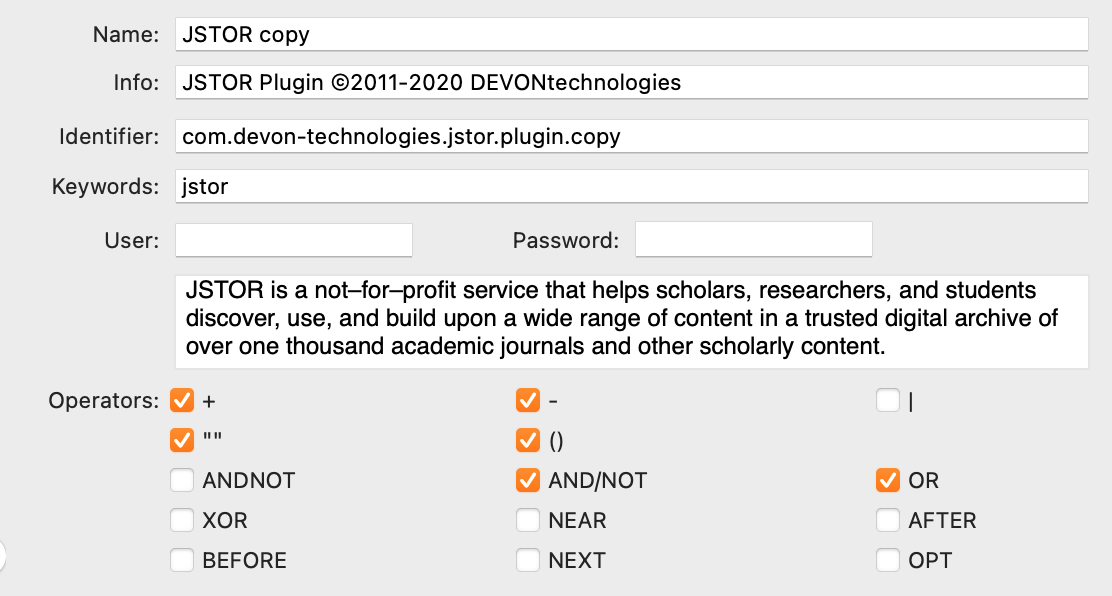The width and height of the screenshot is (1112, 596).
Task: Enable the pipe operator checkbox
Action: click(888, 400)
